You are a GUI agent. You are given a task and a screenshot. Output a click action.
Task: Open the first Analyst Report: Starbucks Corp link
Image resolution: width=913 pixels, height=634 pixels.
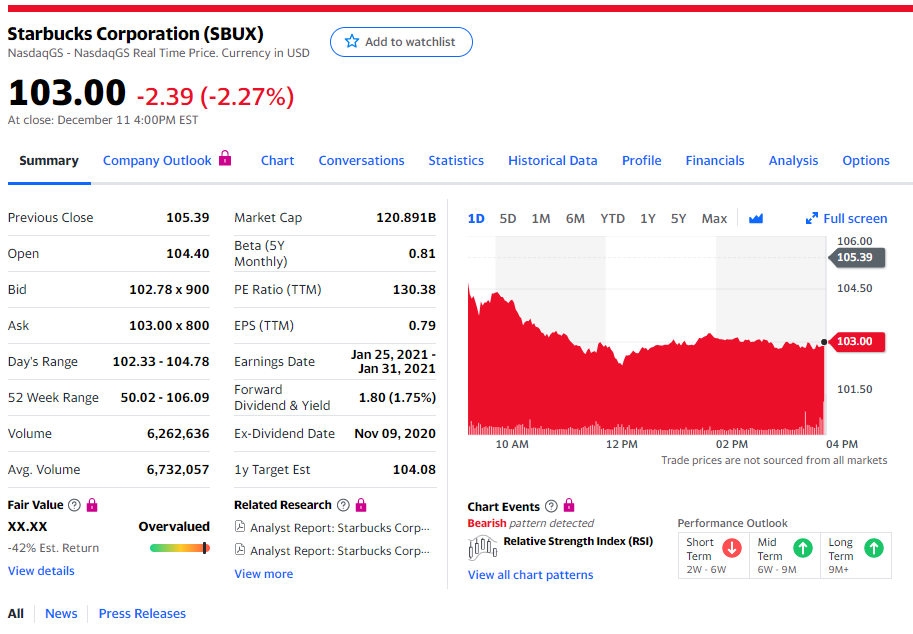339,527
